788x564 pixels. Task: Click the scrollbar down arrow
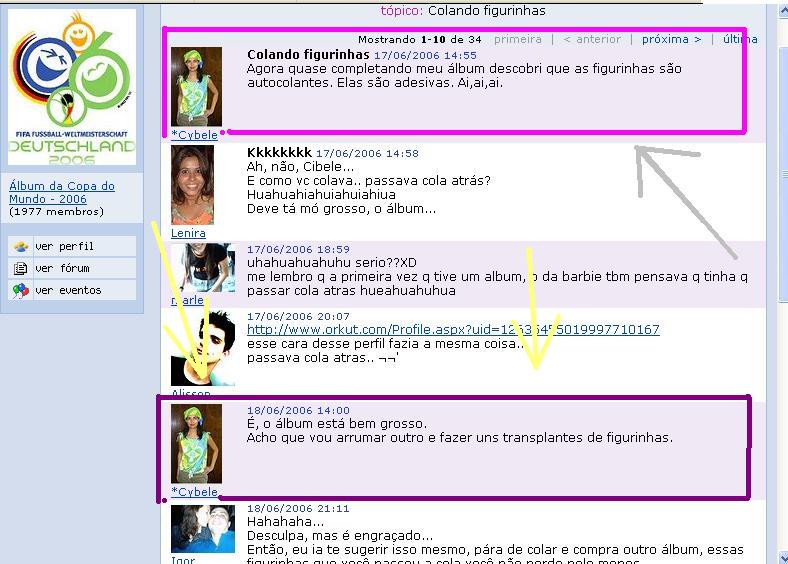click(783, 557)
